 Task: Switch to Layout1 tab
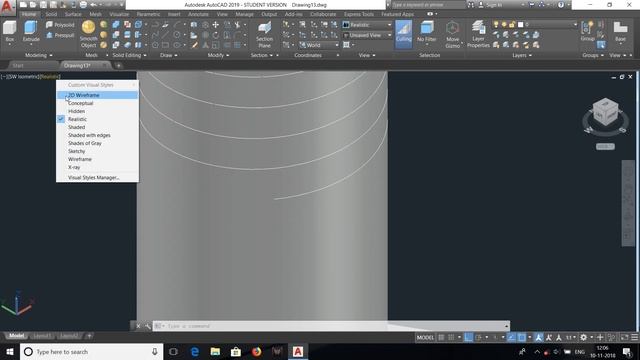click(x=42, y=336)
